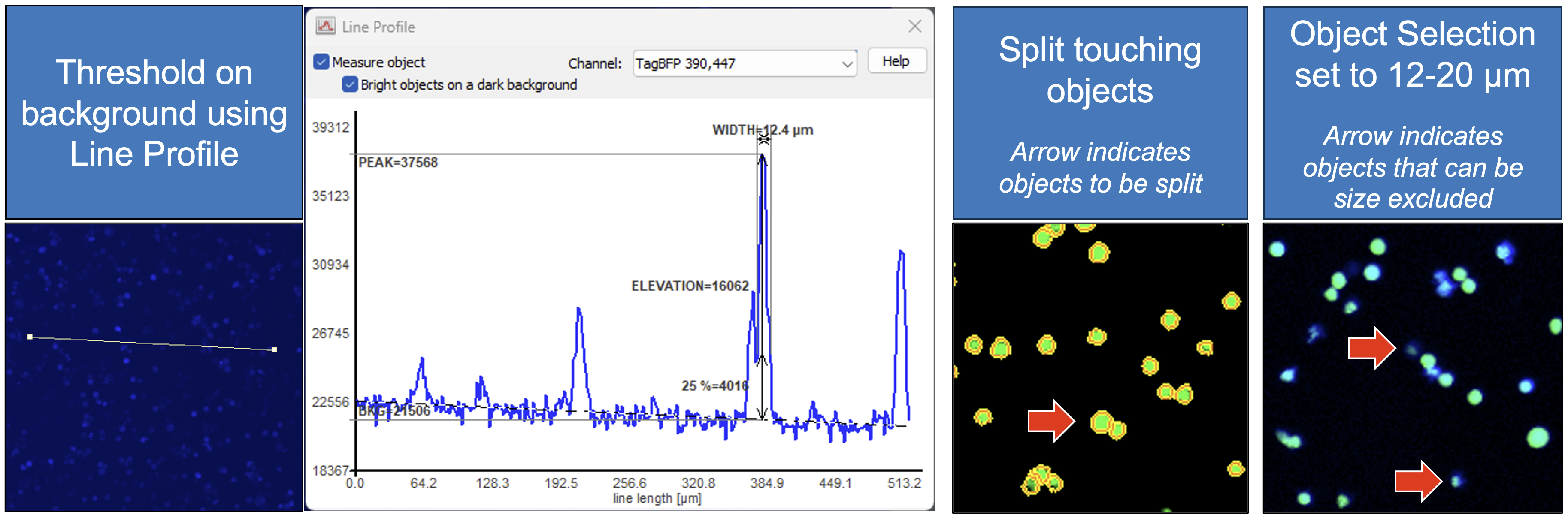
Task: Click the Channel: label
Action: point(595,63)
